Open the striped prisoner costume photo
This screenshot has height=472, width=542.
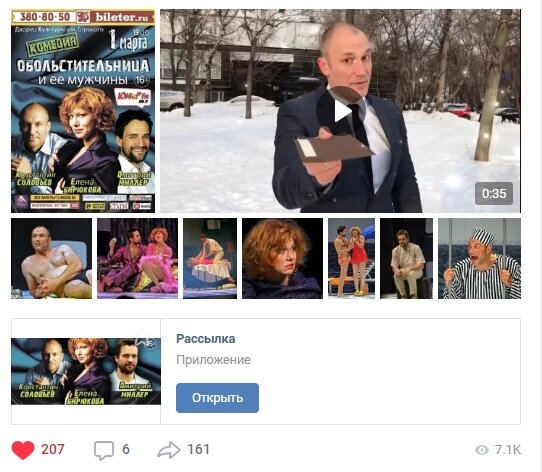tap(479, 258)
